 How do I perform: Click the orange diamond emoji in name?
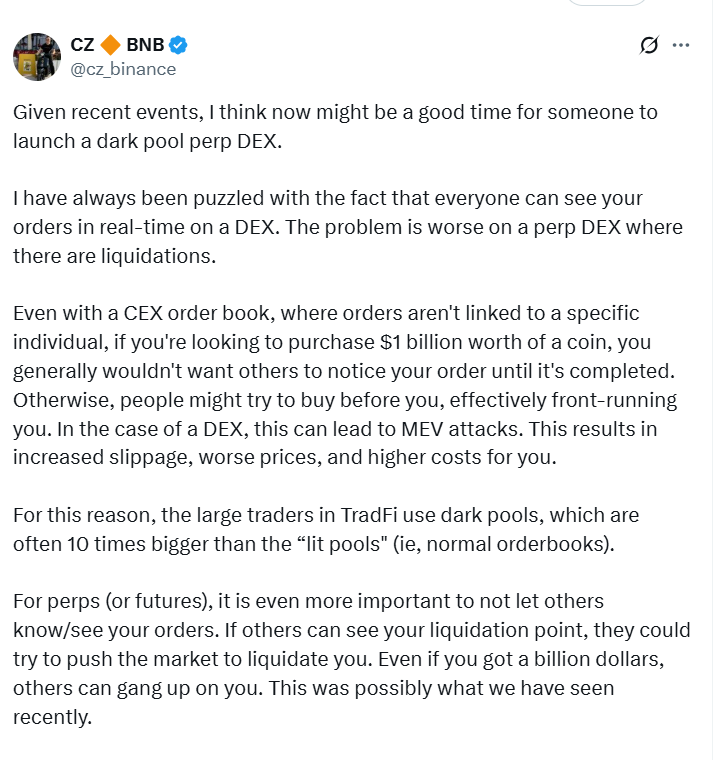110,45
